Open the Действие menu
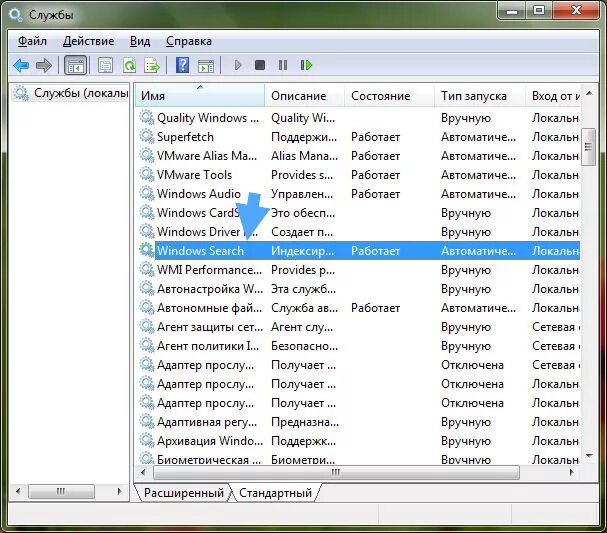This screenshot has width=607, height=533. [88, 41]
